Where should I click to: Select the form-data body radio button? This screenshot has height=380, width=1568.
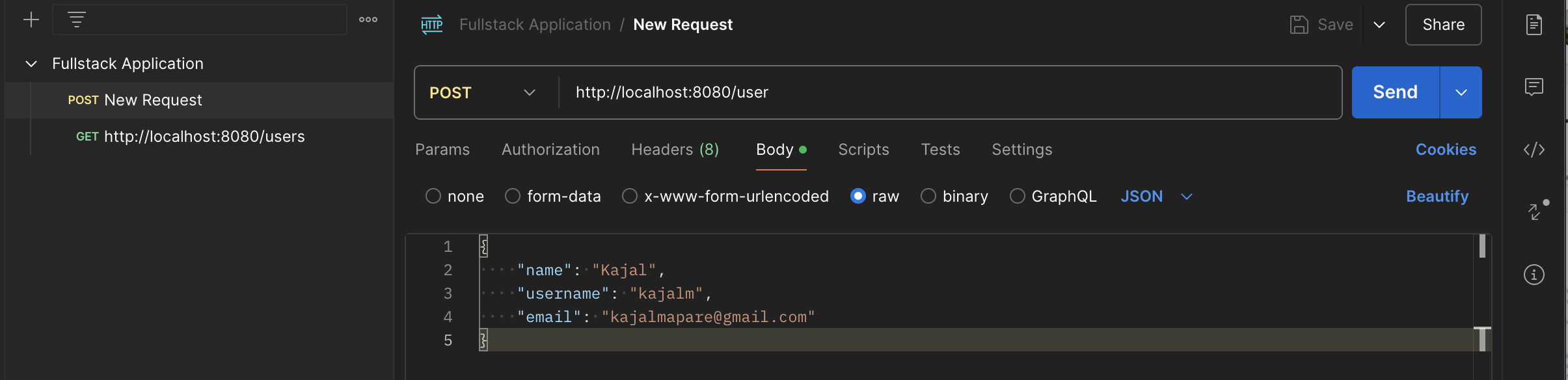click(513, 196)
